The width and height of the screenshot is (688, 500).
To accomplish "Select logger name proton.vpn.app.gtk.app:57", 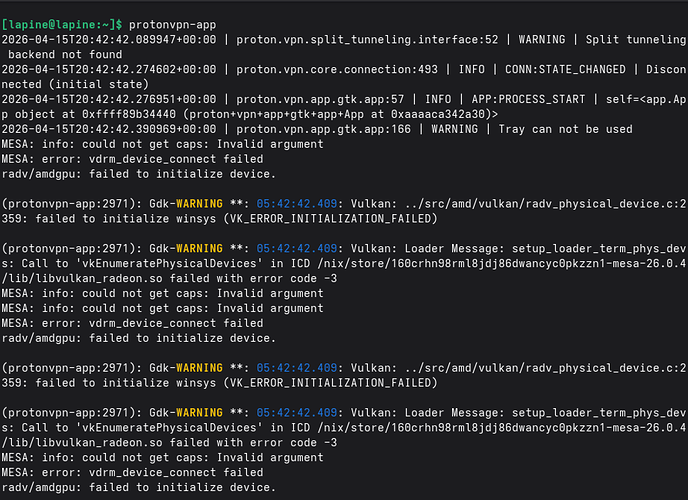I will tap(320, 99).
